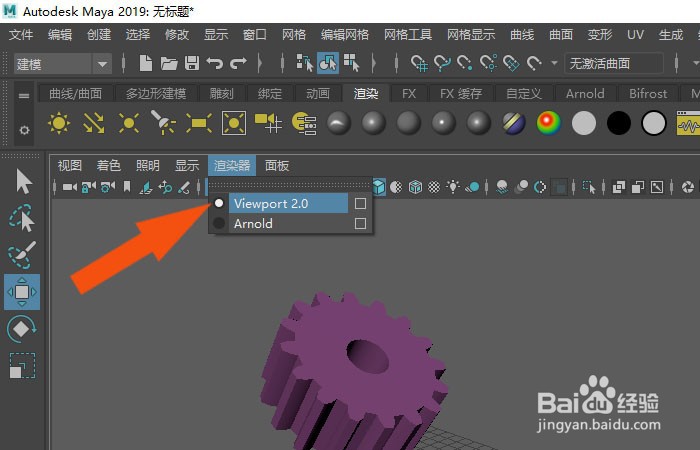700x450 pixels.
Task: Click the Lambert material sphere icon
Action: click(x=408, y=123)
